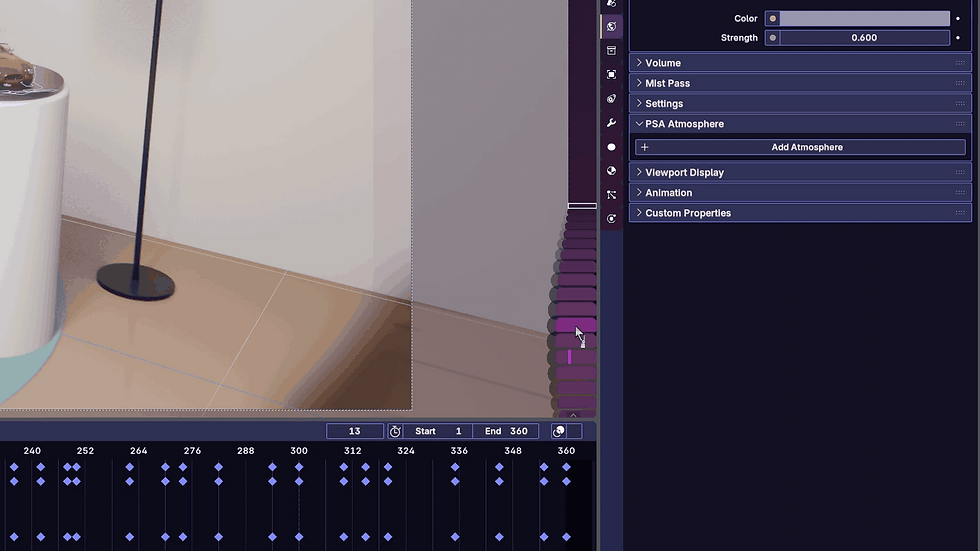Click the Volume panel drag handle
The image size is (980, 551).
pyautogui.click(x=960, y=63)
